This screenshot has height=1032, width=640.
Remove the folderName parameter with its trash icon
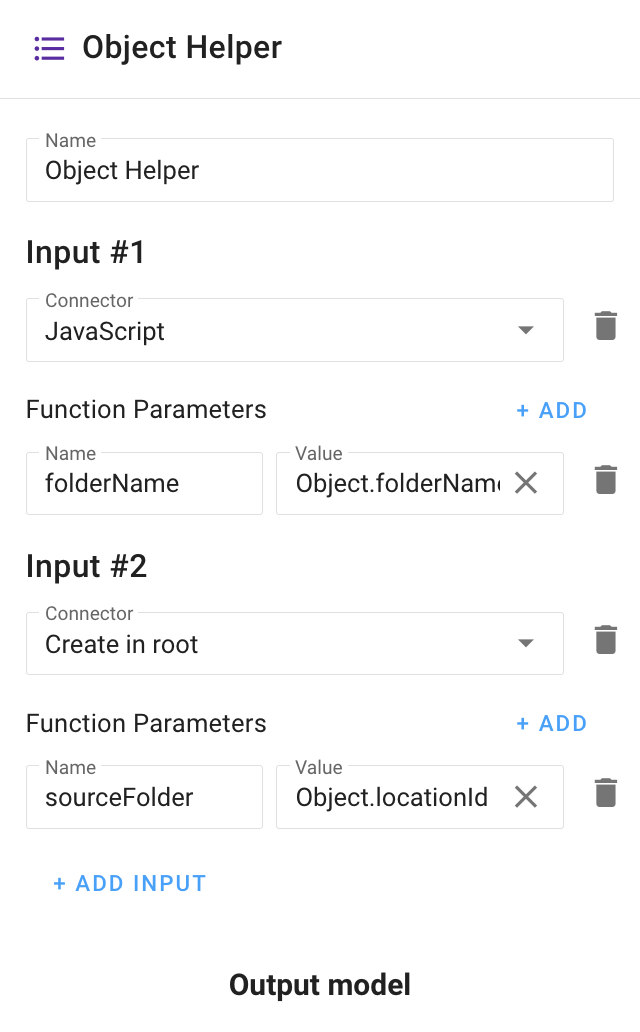(605, 478)
